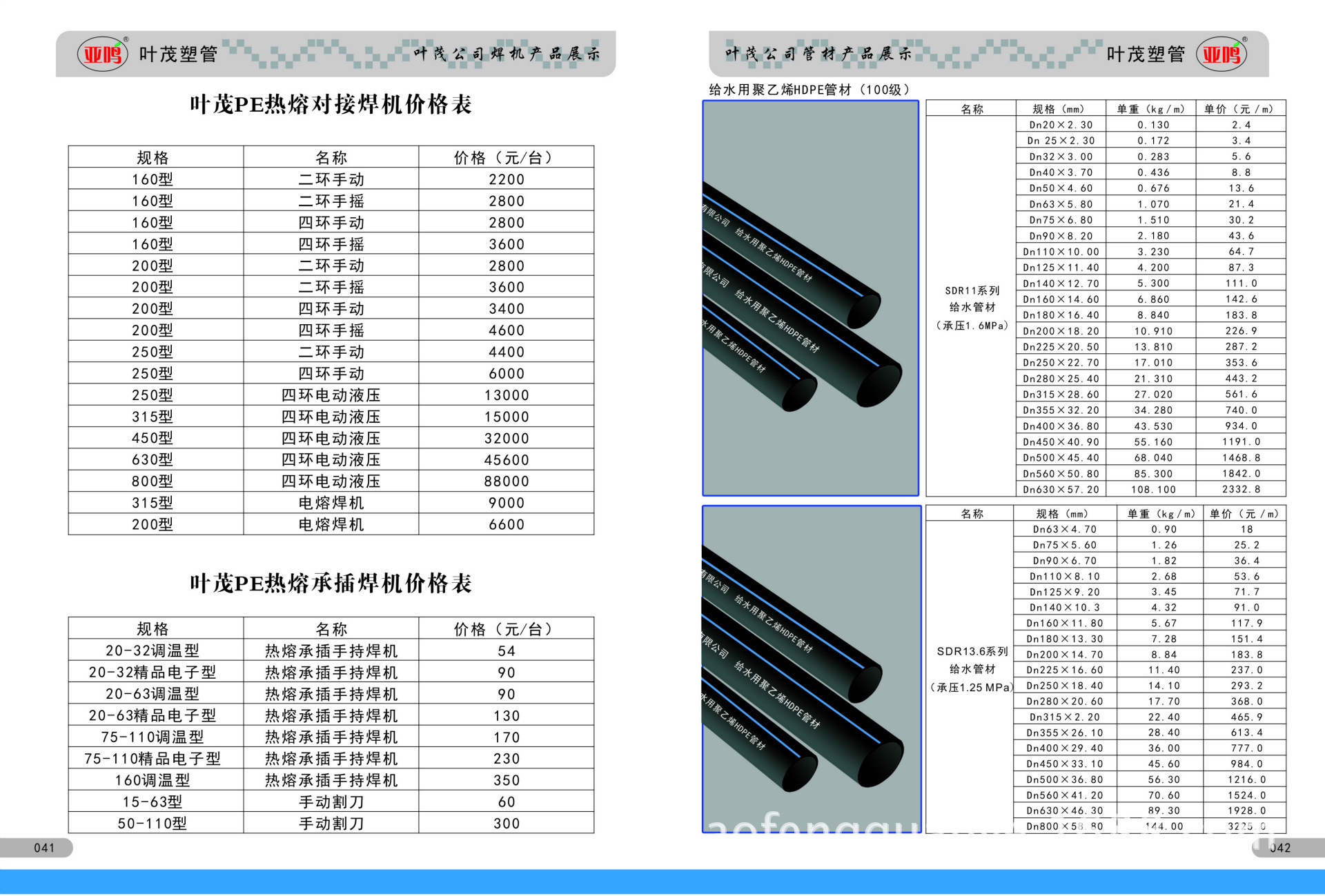Select the 160调温型 row label

156,780
